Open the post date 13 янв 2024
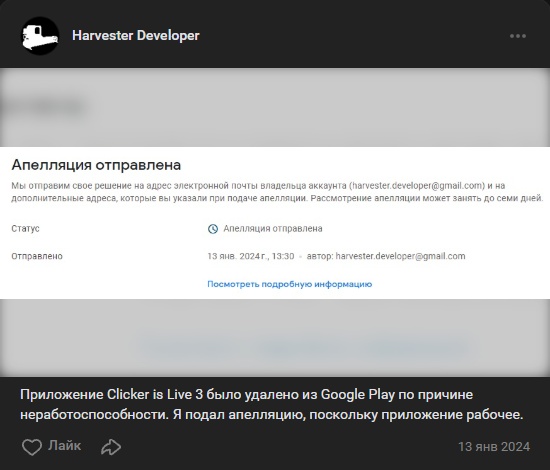The image size is (550, 470). pyautogui.click(x=494, y=446)
